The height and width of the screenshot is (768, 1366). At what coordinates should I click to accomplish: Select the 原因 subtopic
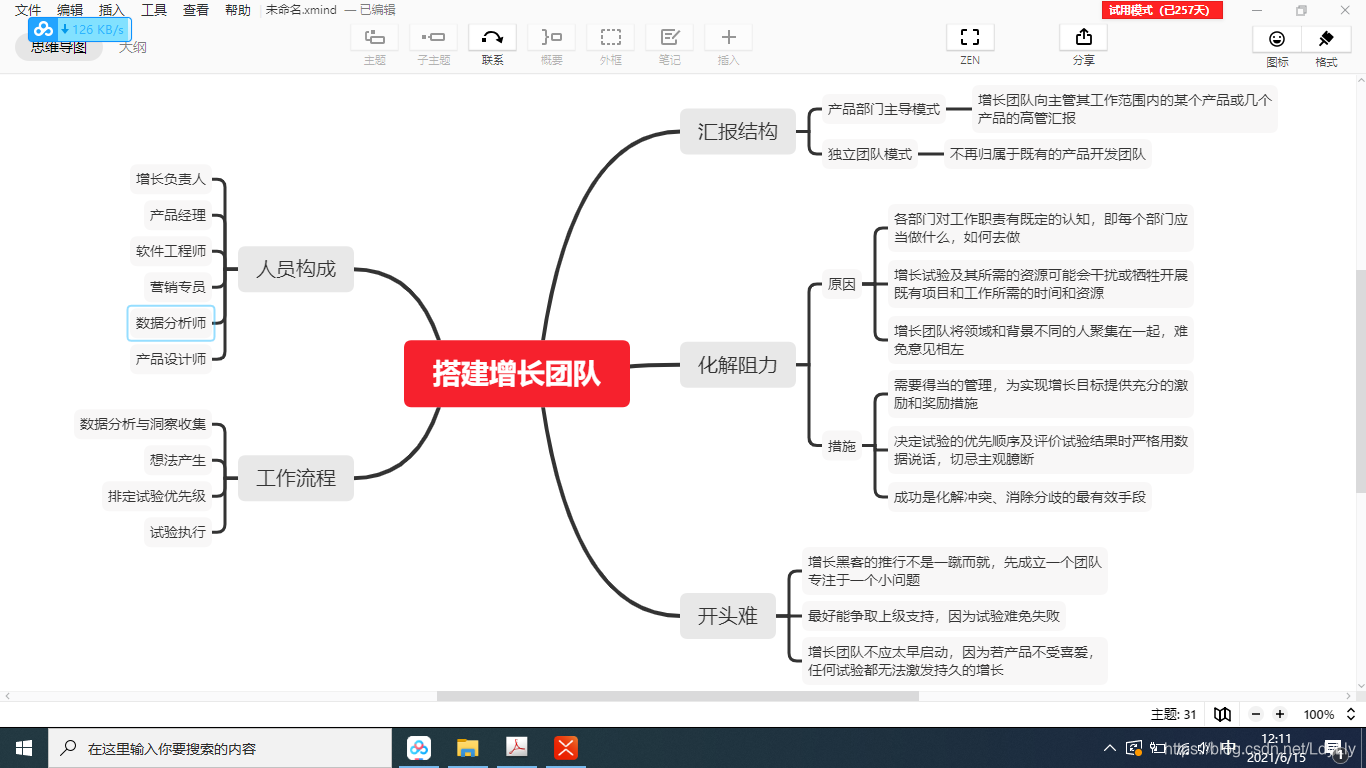point(842,284)
